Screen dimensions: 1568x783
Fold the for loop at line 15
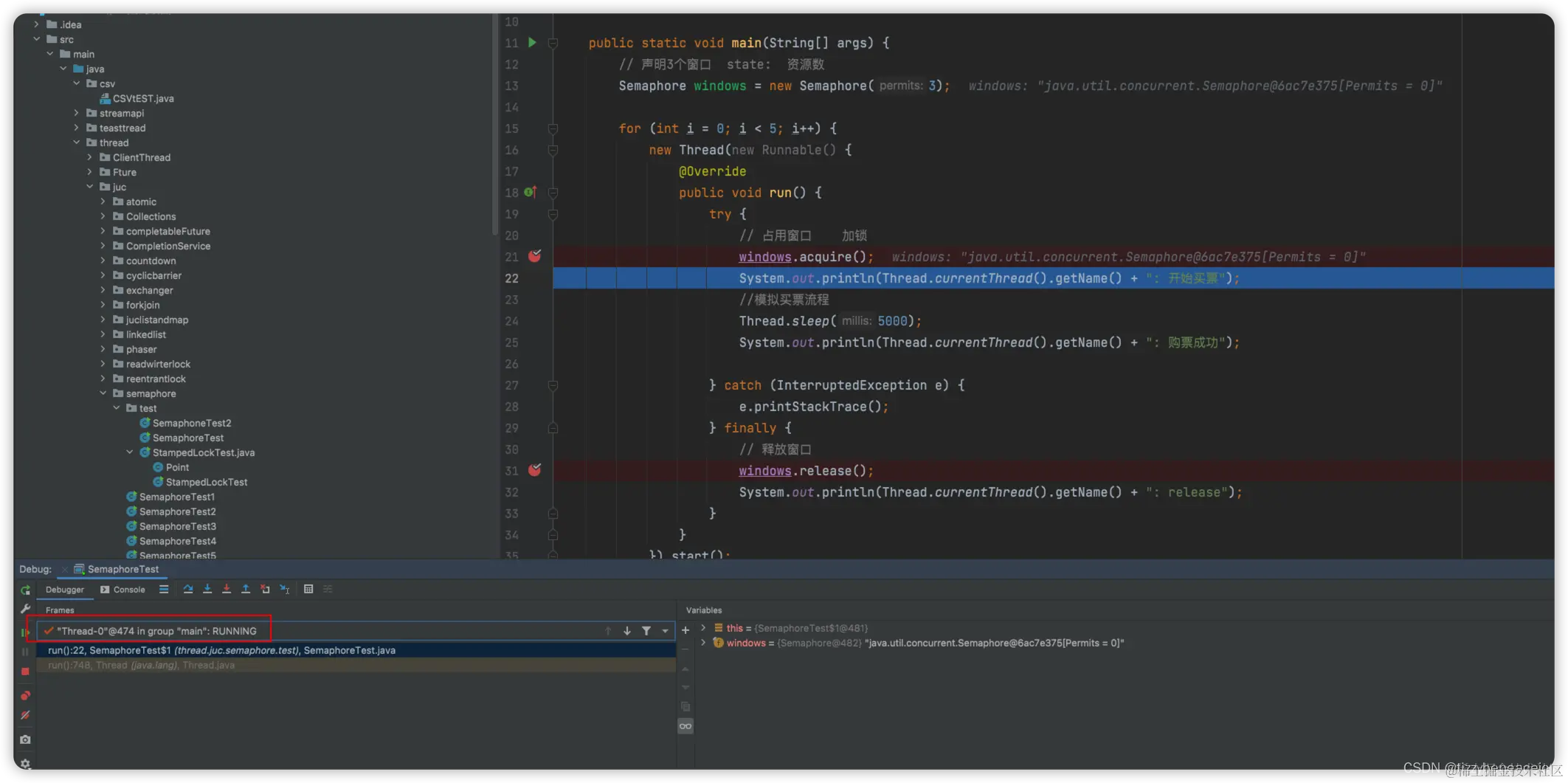[x=553, y=129]
